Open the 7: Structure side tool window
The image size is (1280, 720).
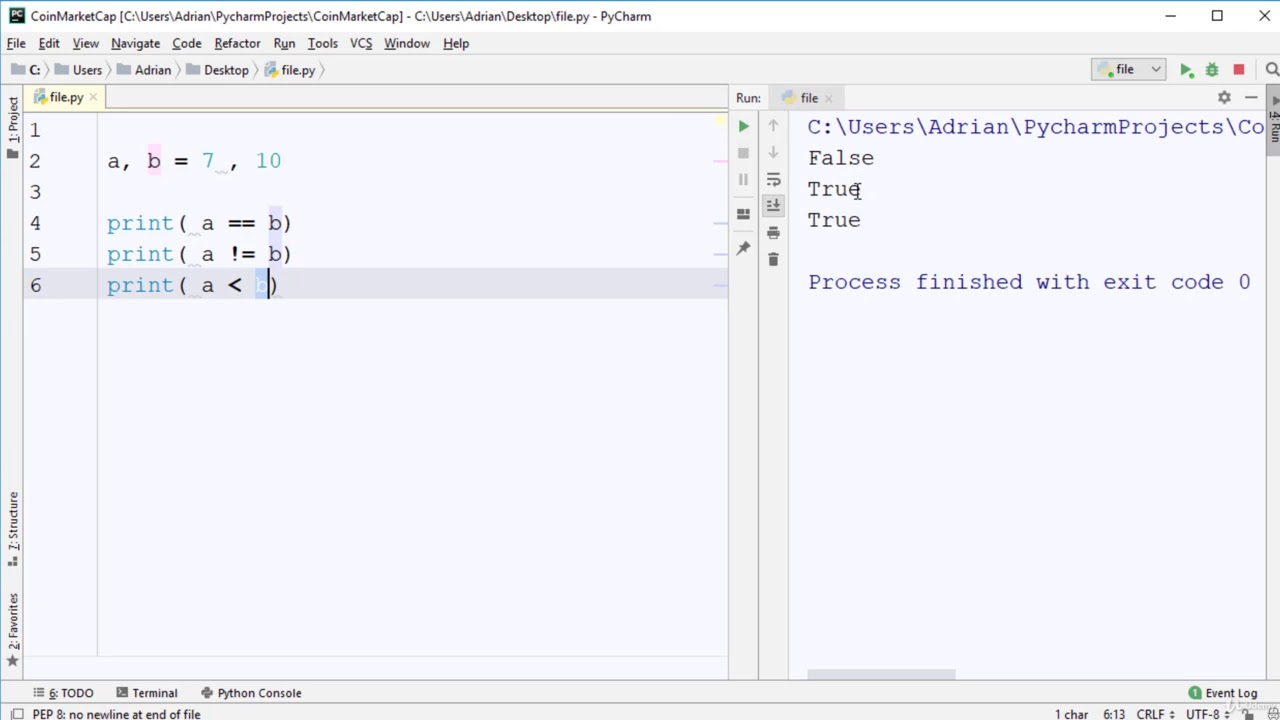click(x=13, y=530)
